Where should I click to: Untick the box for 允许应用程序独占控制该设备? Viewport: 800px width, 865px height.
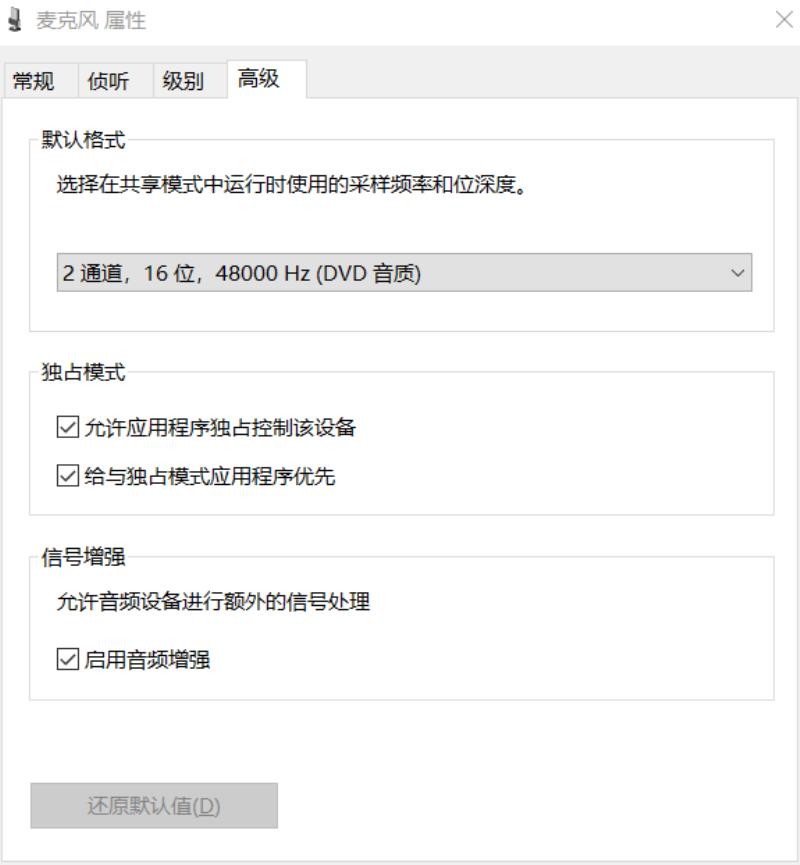pos(68,427)
